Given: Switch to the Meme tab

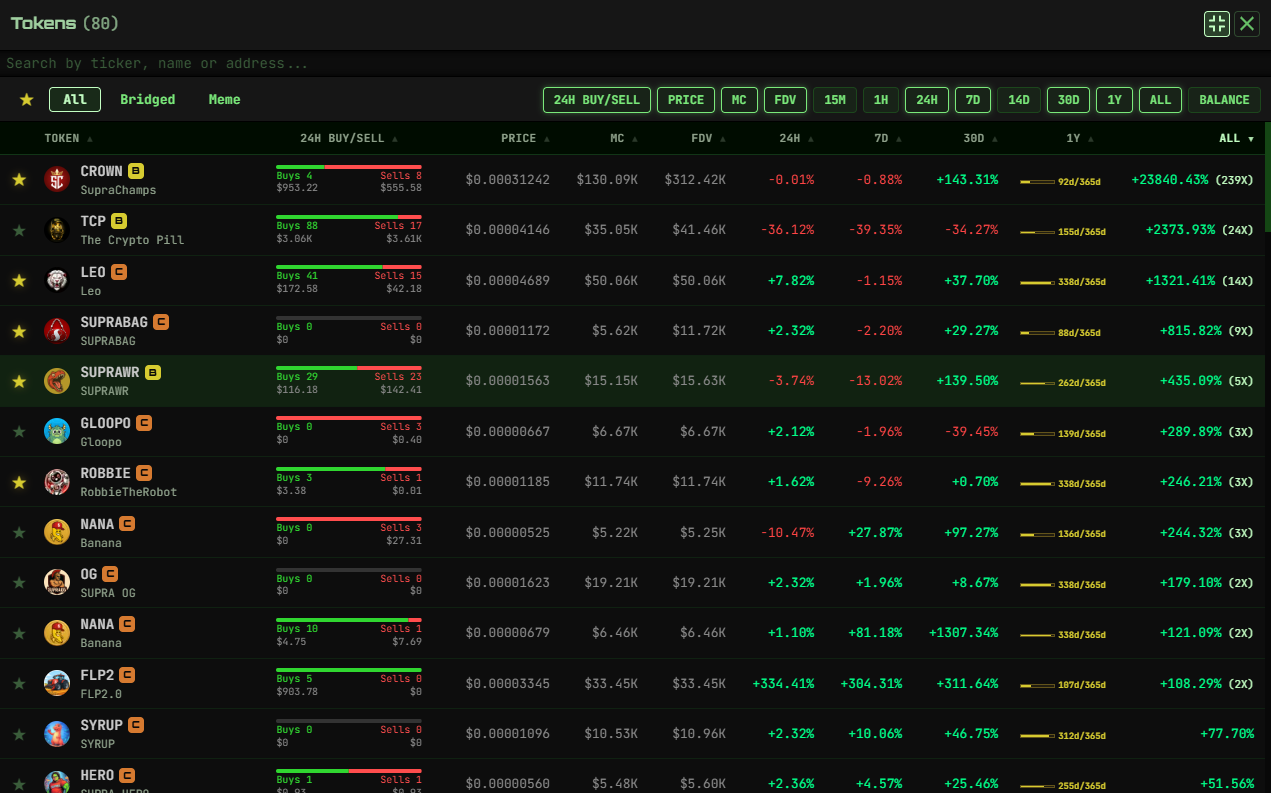Looking at the screenshot, I should [224, 100].
